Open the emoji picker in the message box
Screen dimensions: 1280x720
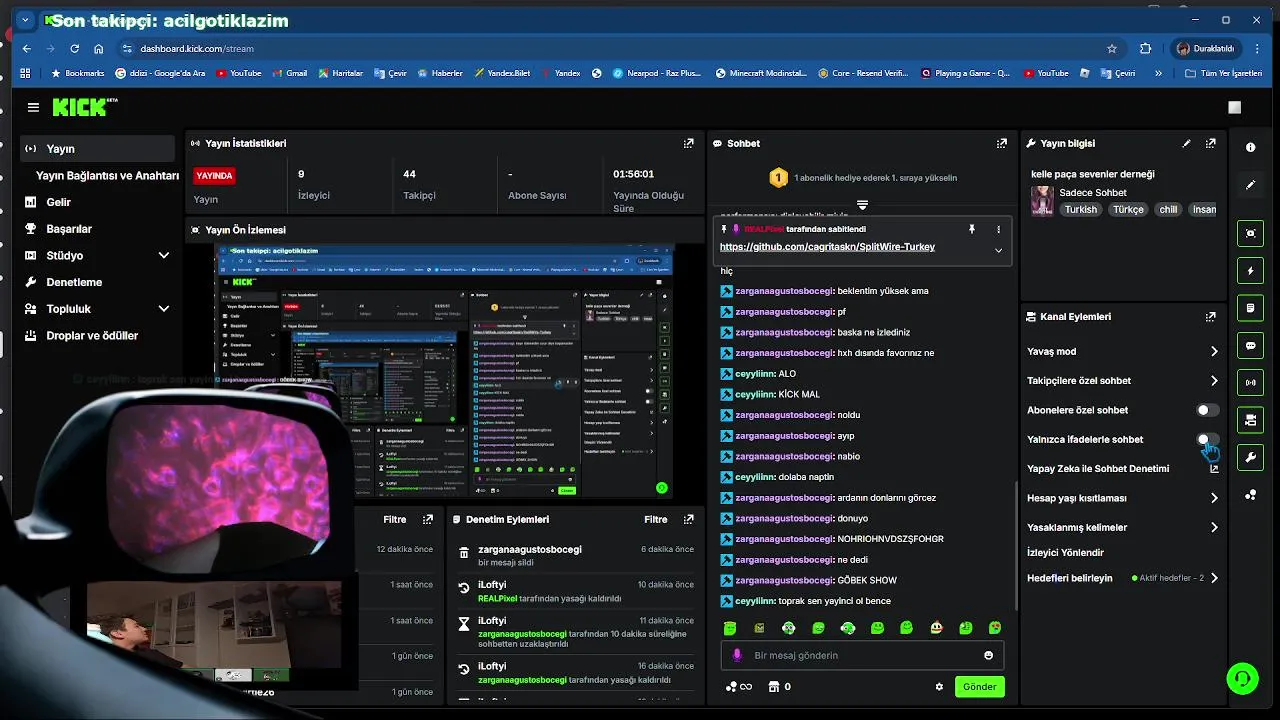[x=988, y=655]
